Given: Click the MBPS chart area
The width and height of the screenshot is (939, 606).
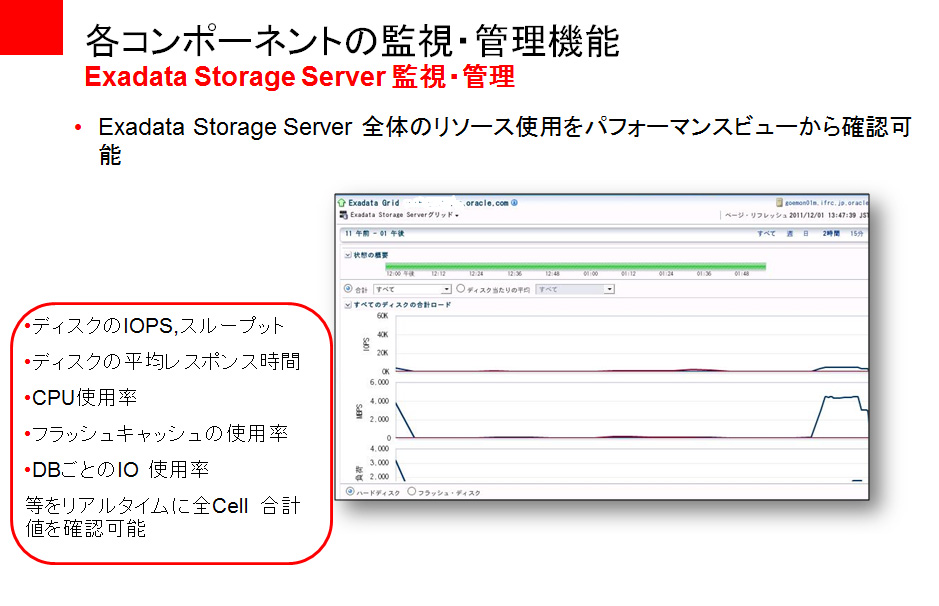Looking at the screenshot, I should [x=632, y=410].
